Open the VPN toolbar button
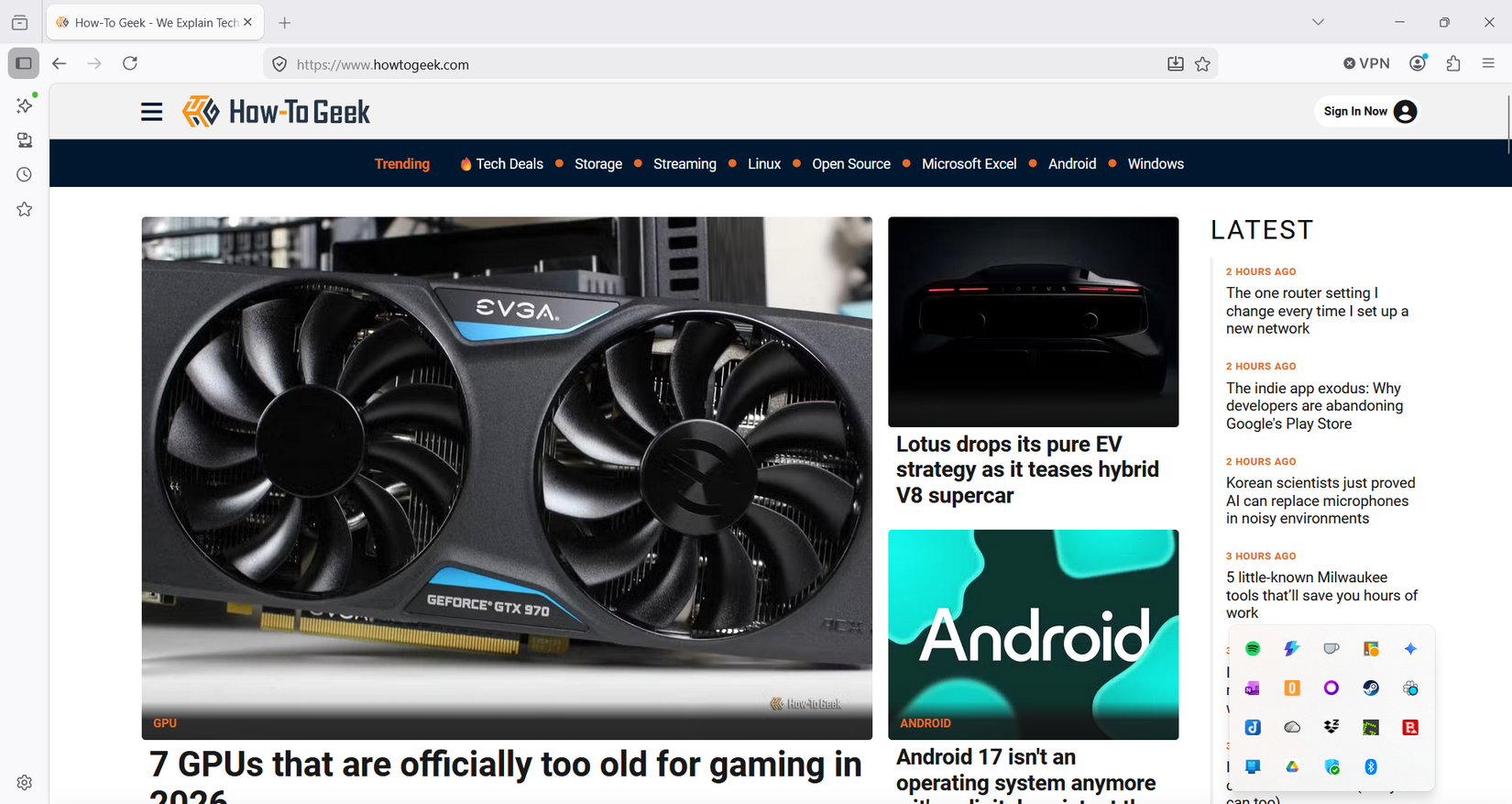The image size is (1512, 804). click(1366, 63)
